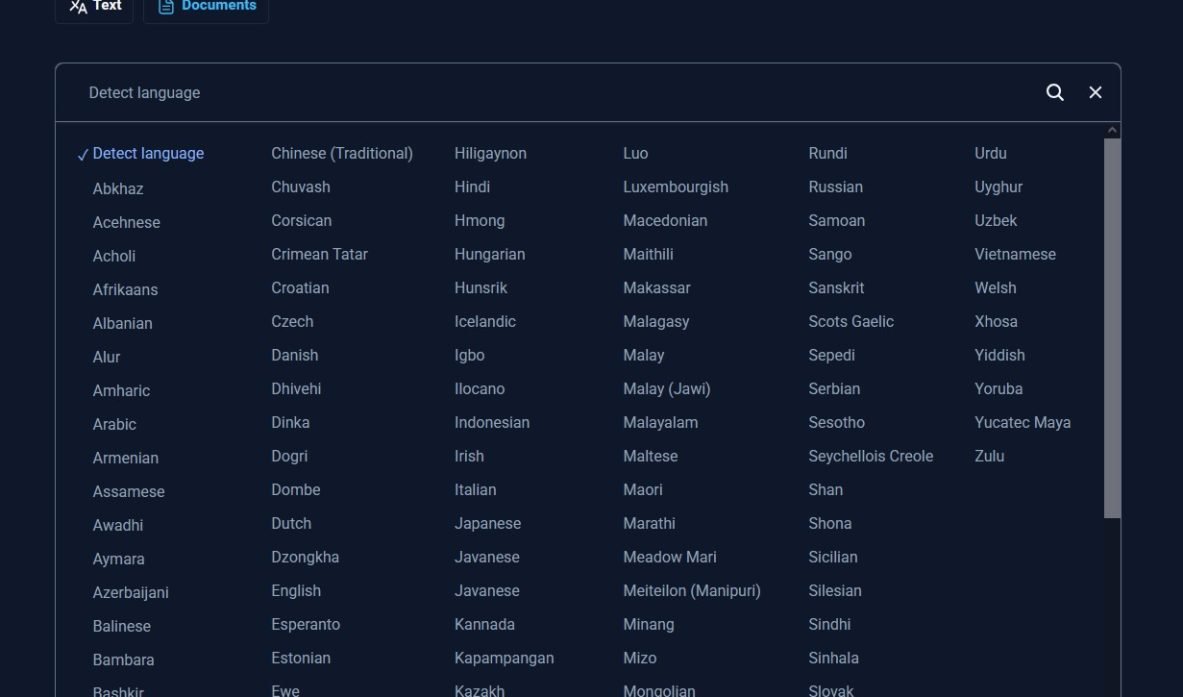1183x697 pixels.
Task: Switch to the Documents tab
Action: coord(206,6)
